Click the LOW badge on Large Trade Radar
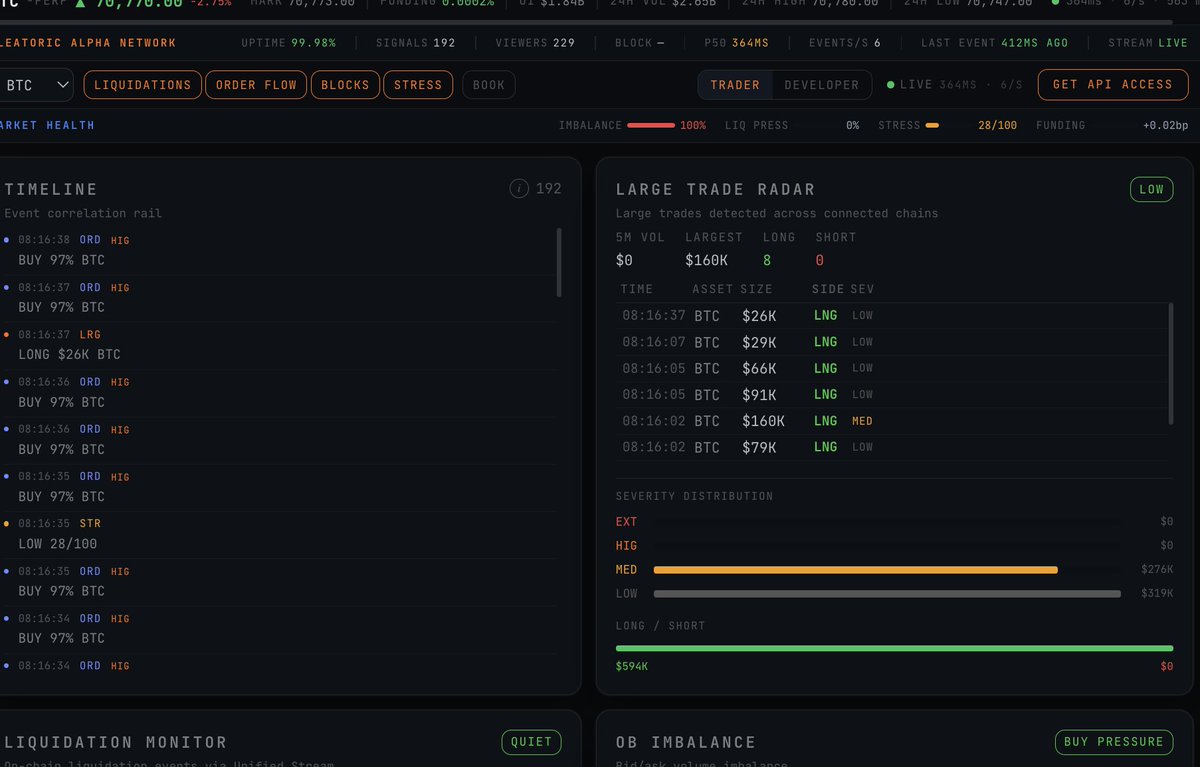This screenshot has width=1200, height=767. pos(1152,189)
